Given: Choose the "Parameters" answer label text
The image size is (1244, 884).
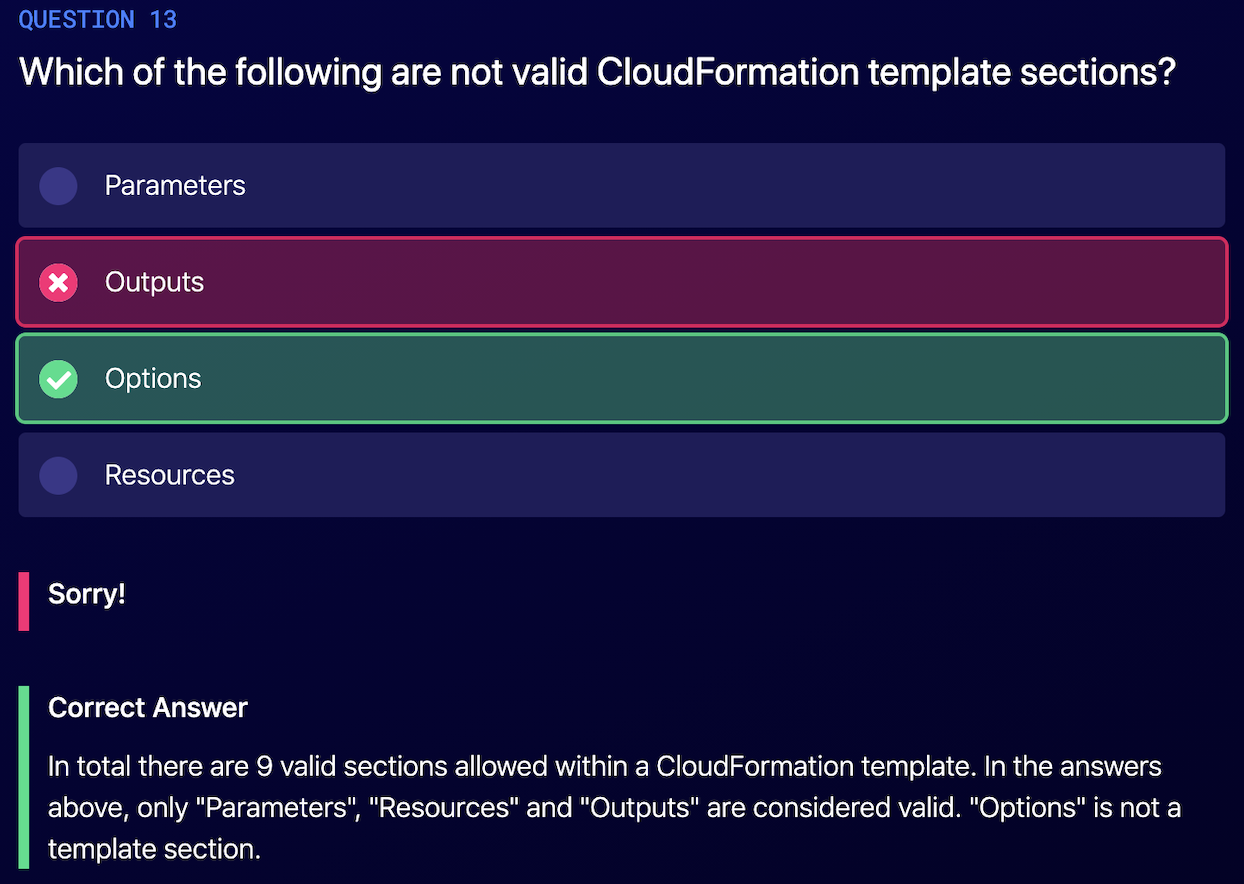Looking at the screenshot, I should pos(175,186).
